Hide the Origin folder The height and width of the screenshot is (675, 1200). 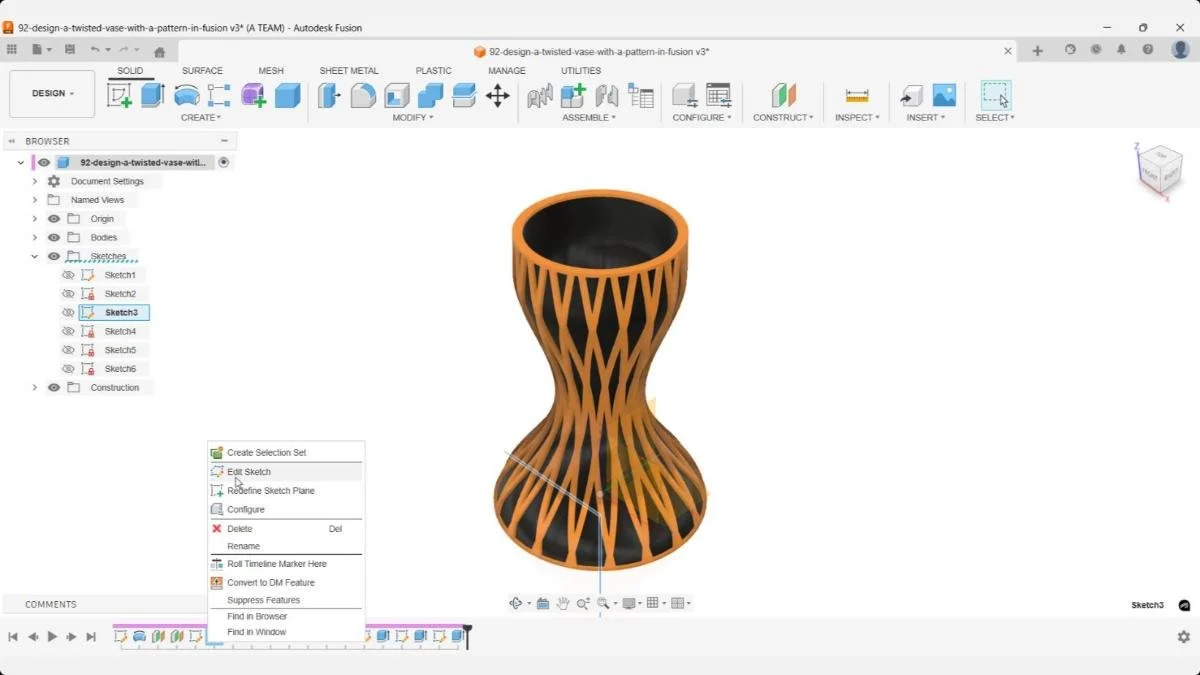pyautogui.click(x=54, y=219)
